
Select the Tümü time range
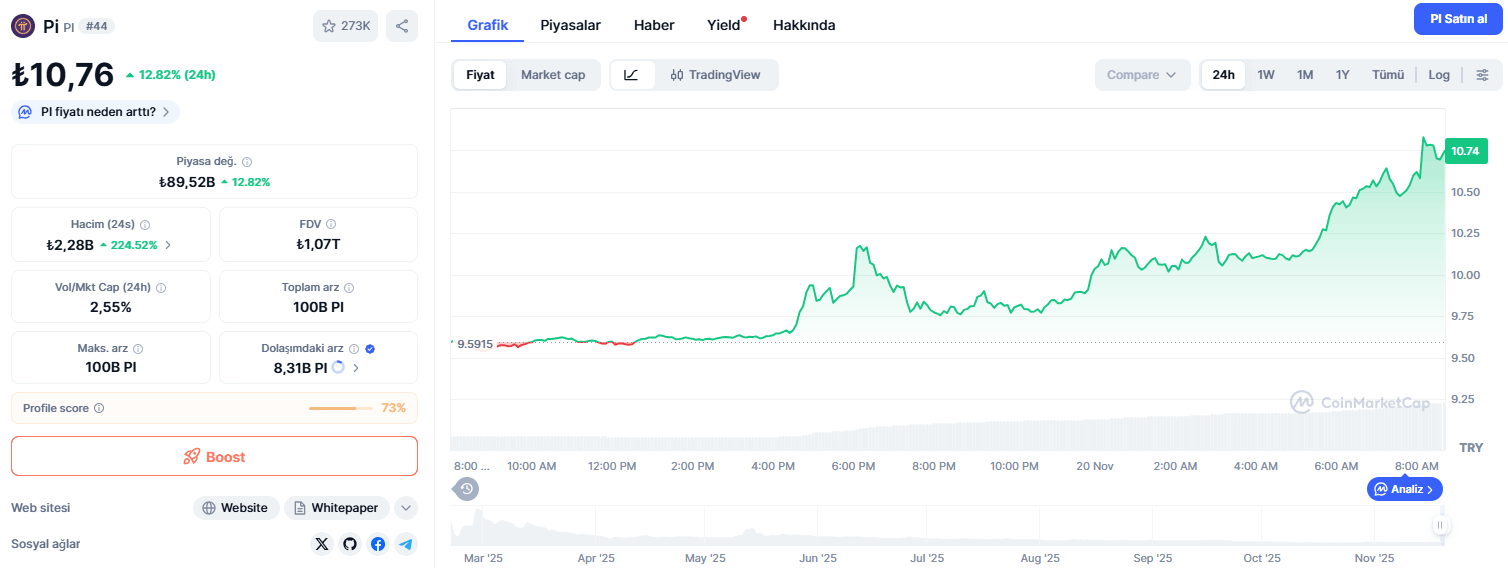point(1388,75)
